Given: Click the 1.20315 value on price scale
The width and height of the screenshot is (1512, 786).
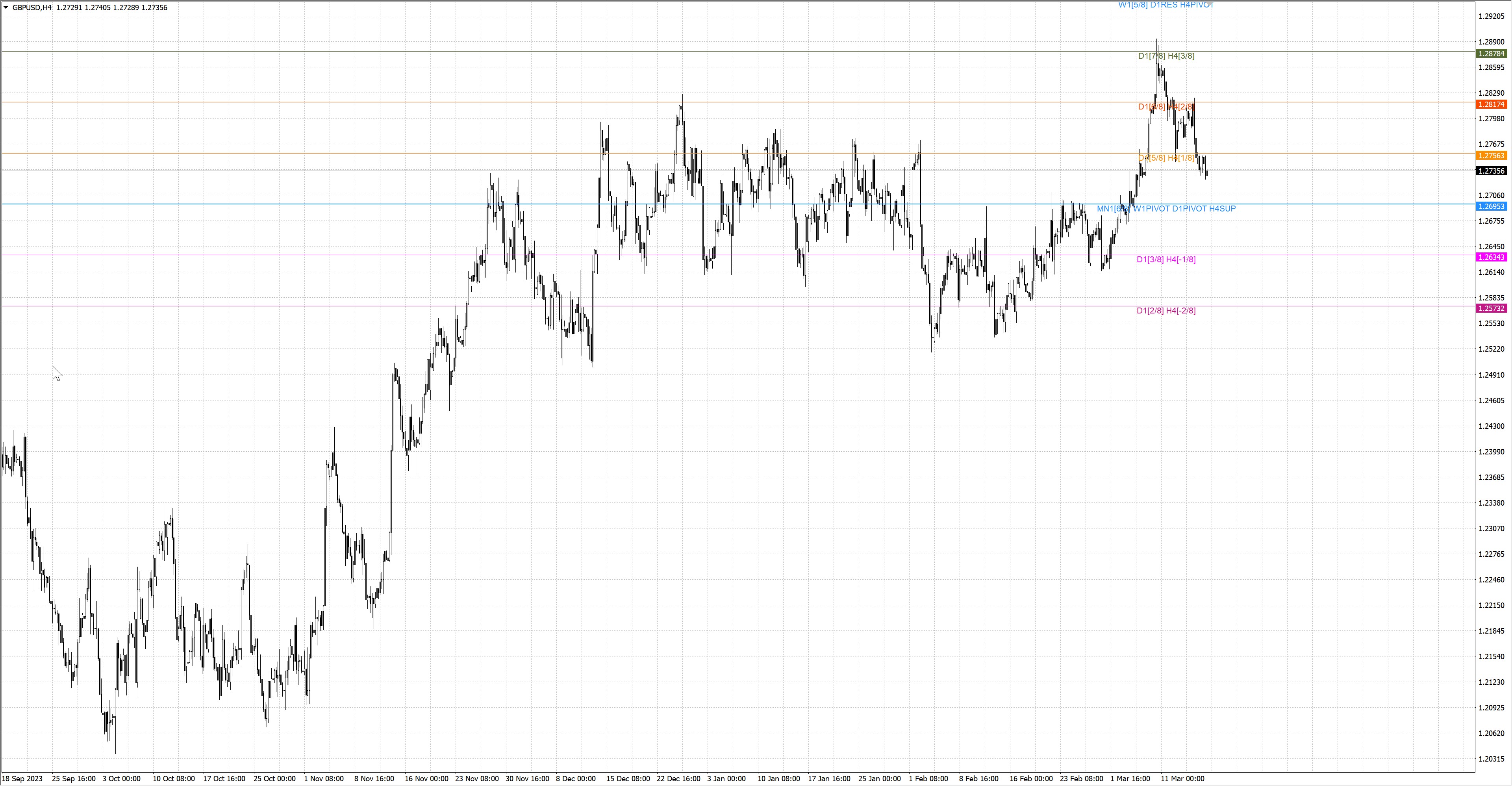Looking at the screenshot, I should coord(1492,759).
